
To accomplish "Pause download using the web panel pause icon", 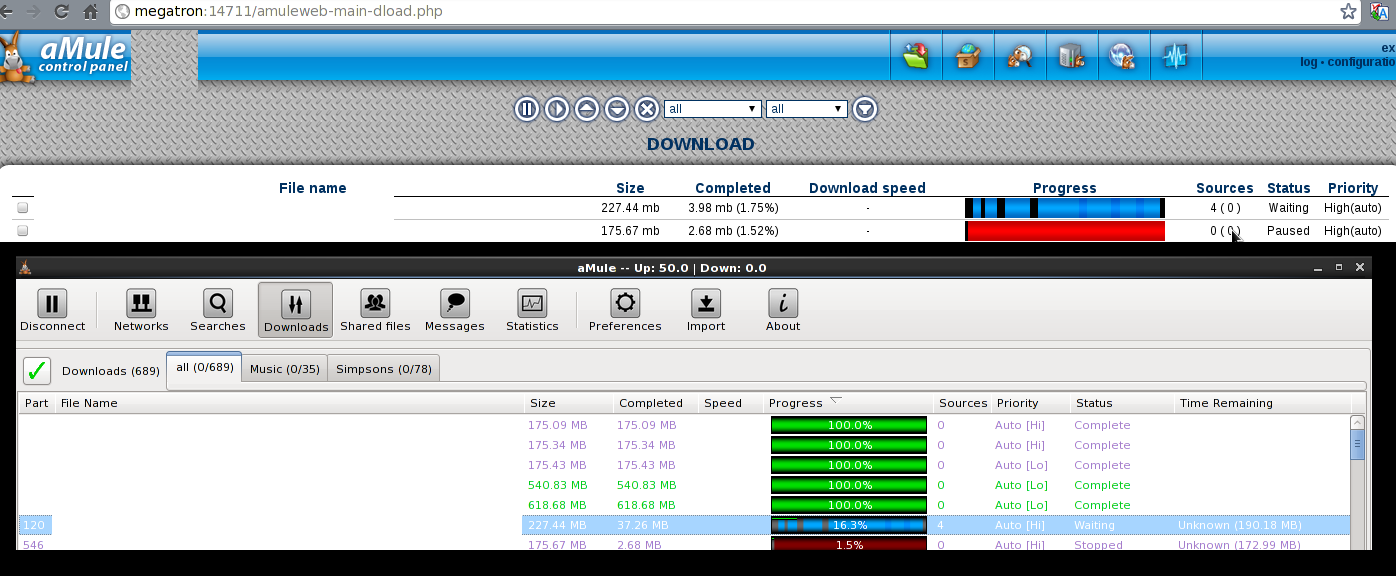I will pos(527,109).
